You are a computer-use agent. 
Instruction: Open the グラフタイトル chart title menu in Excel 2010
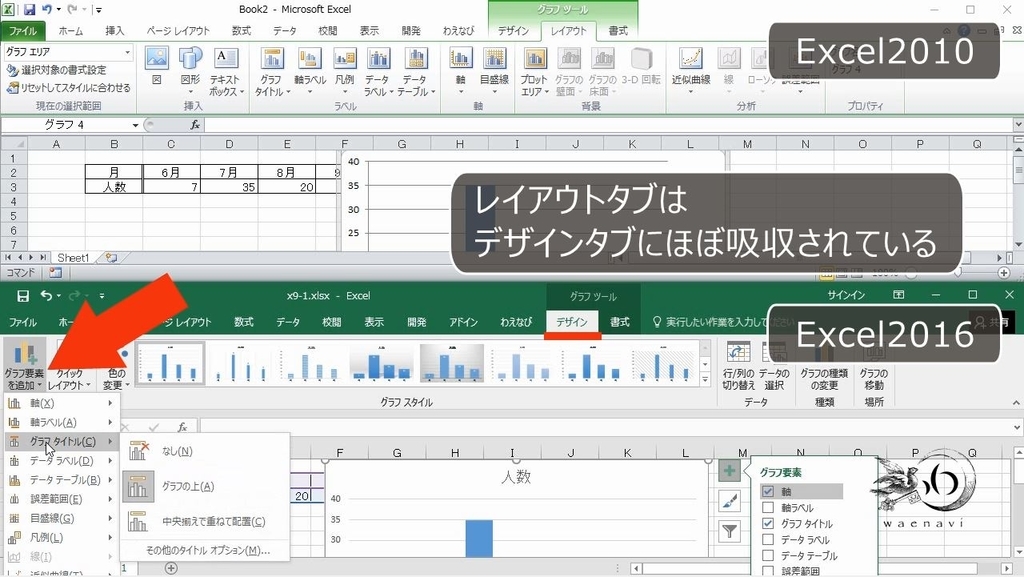click(272, 72)
